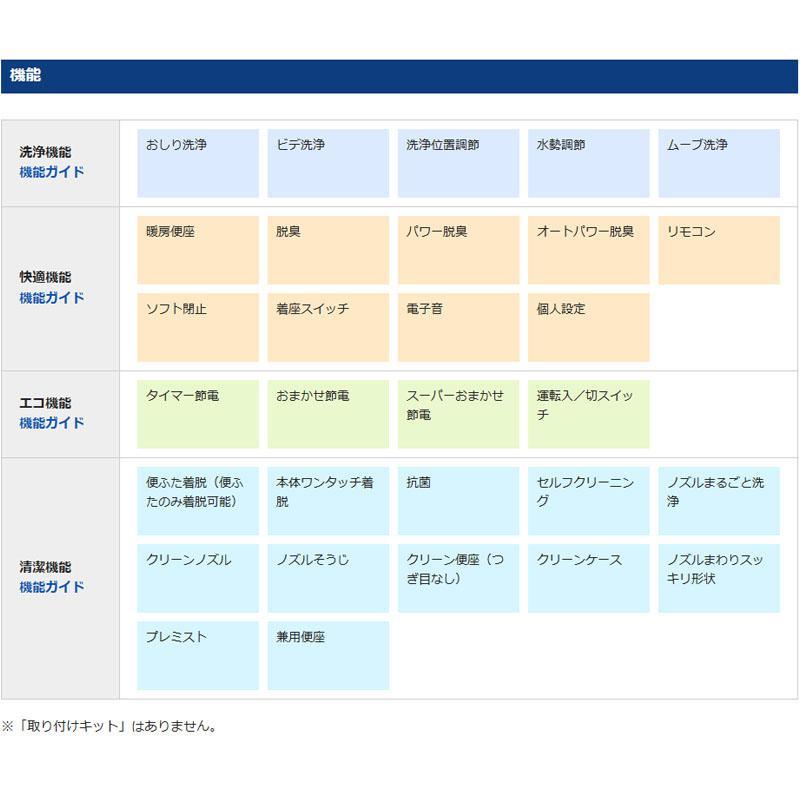The height and width of the screenshot is (800, 800).
Task: Select the セルフクリーニング feature cell
Action: coord(588,497)
